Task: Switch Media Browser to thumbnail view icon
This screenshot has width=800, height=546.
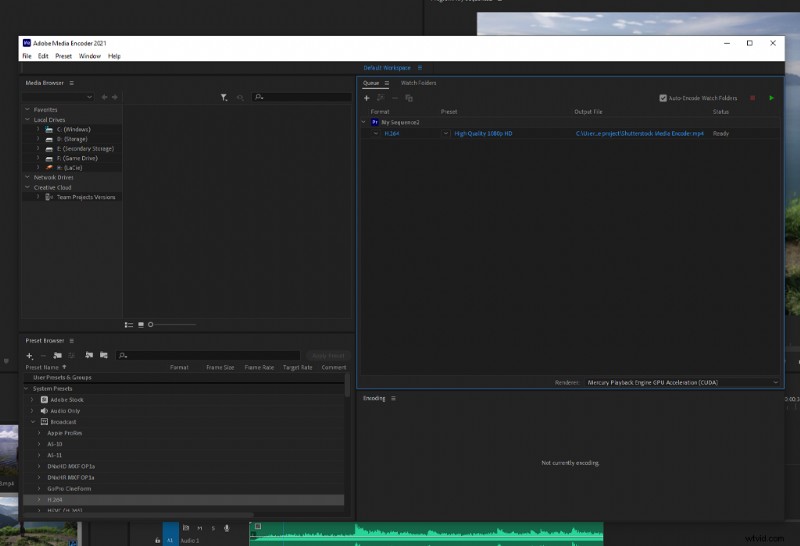Action: tap(141, 325)
